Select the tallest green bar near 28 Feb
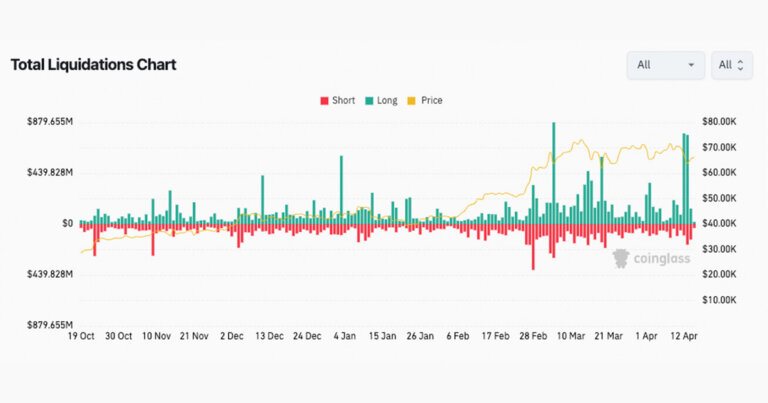The height and width of the screenshot is (403, 768). pos(553,172)
